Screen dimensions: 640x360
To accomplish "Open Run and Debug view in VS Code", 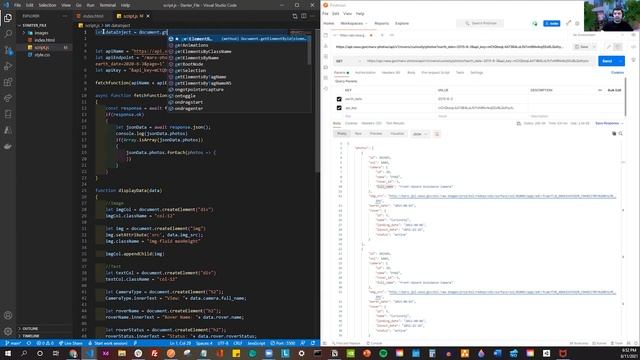I will point(8,66).
